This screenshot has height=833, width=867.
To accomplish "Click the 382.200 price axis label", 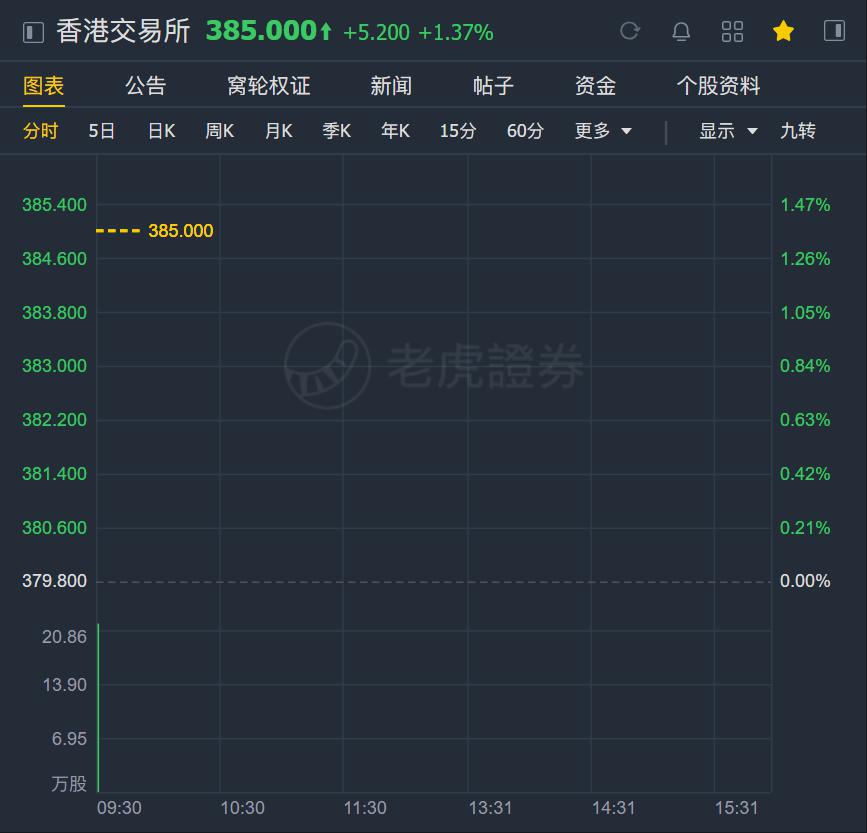I will click(x=54, y=420).
